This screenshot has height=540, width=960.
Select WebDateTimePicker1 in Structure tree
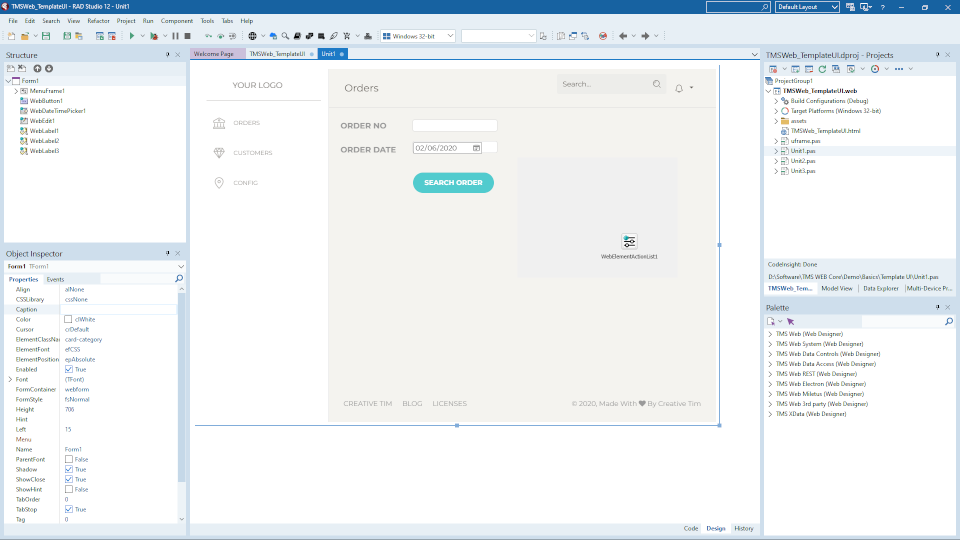(58, 111)
